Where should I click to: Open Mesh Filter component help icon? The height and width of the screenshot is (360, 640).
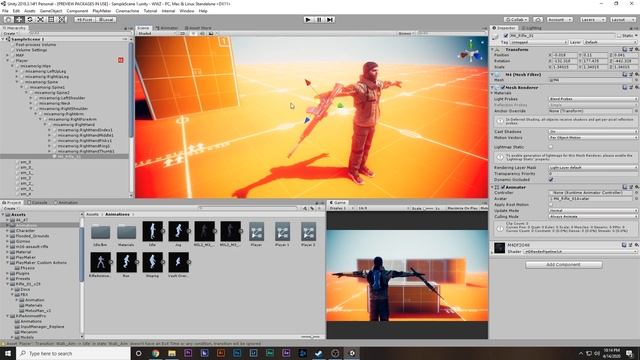(624, 75)
